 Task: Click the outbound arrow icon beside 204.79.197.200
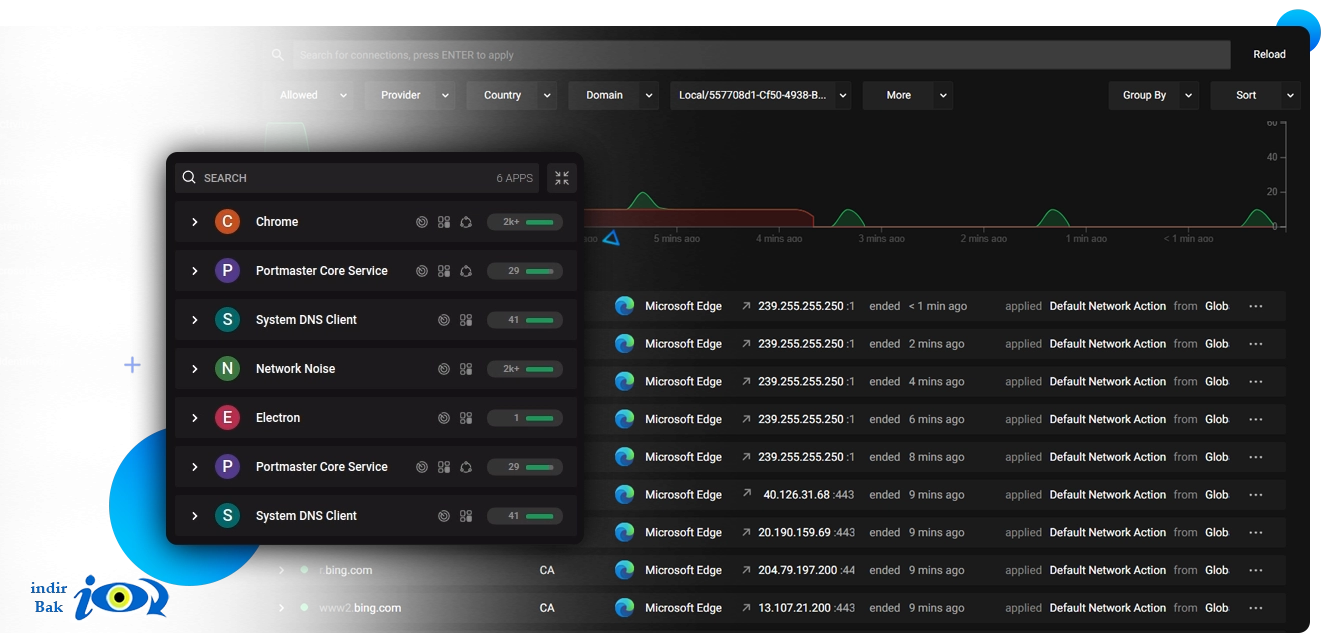pos(746,570)
